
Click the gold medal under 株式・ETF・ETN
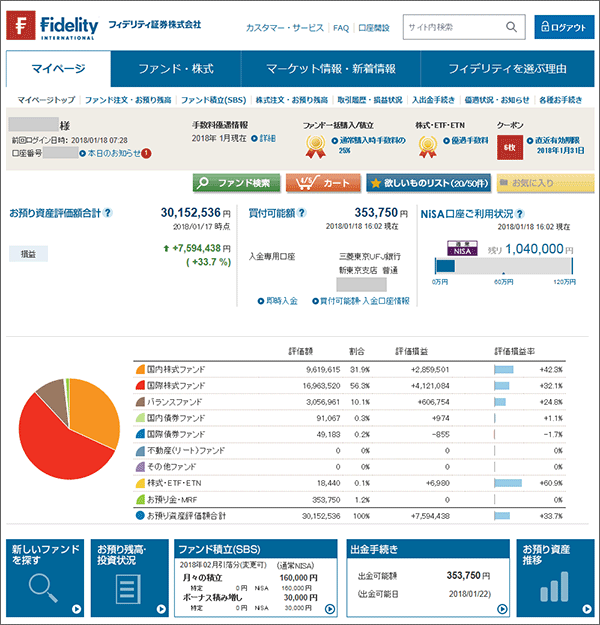point(427,146)
